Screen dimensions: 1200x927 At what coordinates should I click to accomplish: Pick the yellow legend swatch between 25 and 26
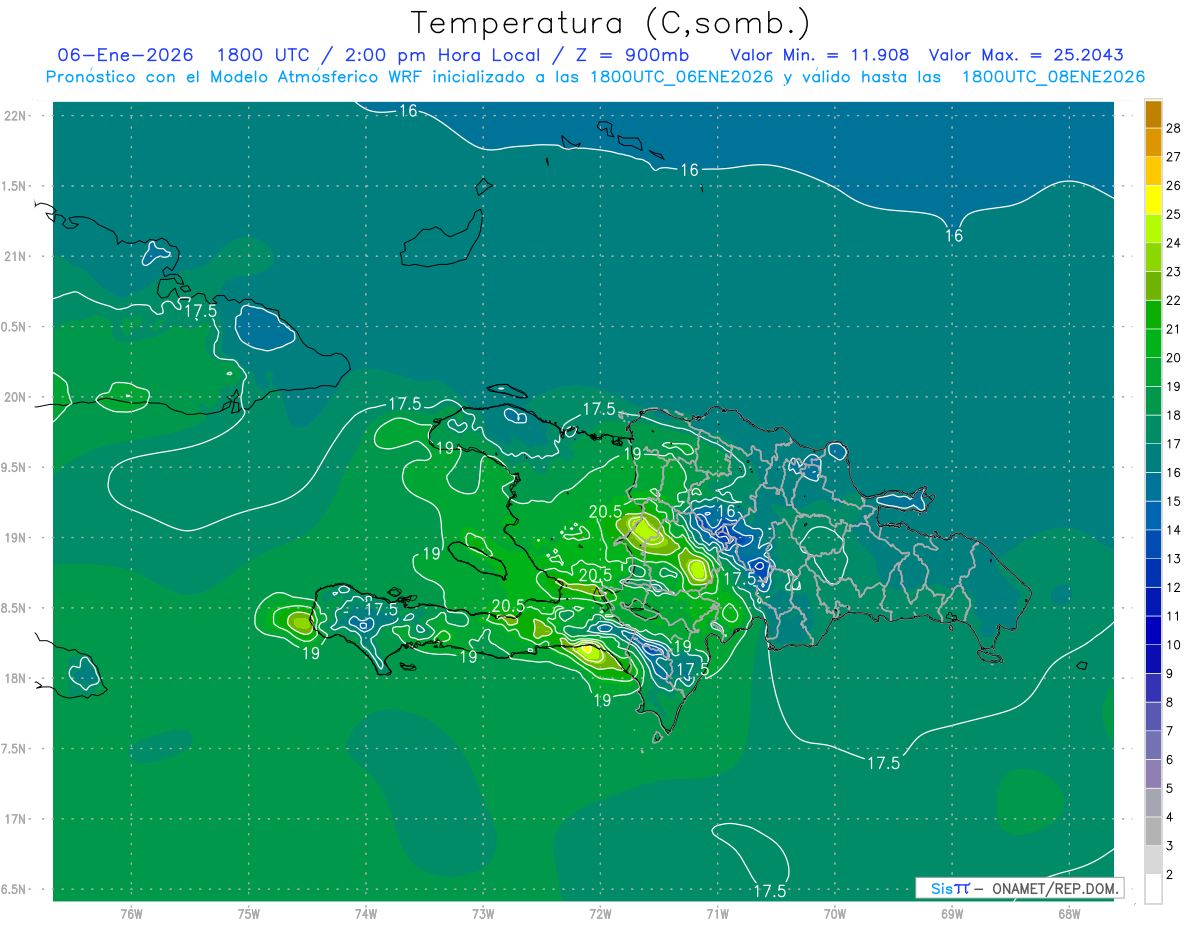1153,200
